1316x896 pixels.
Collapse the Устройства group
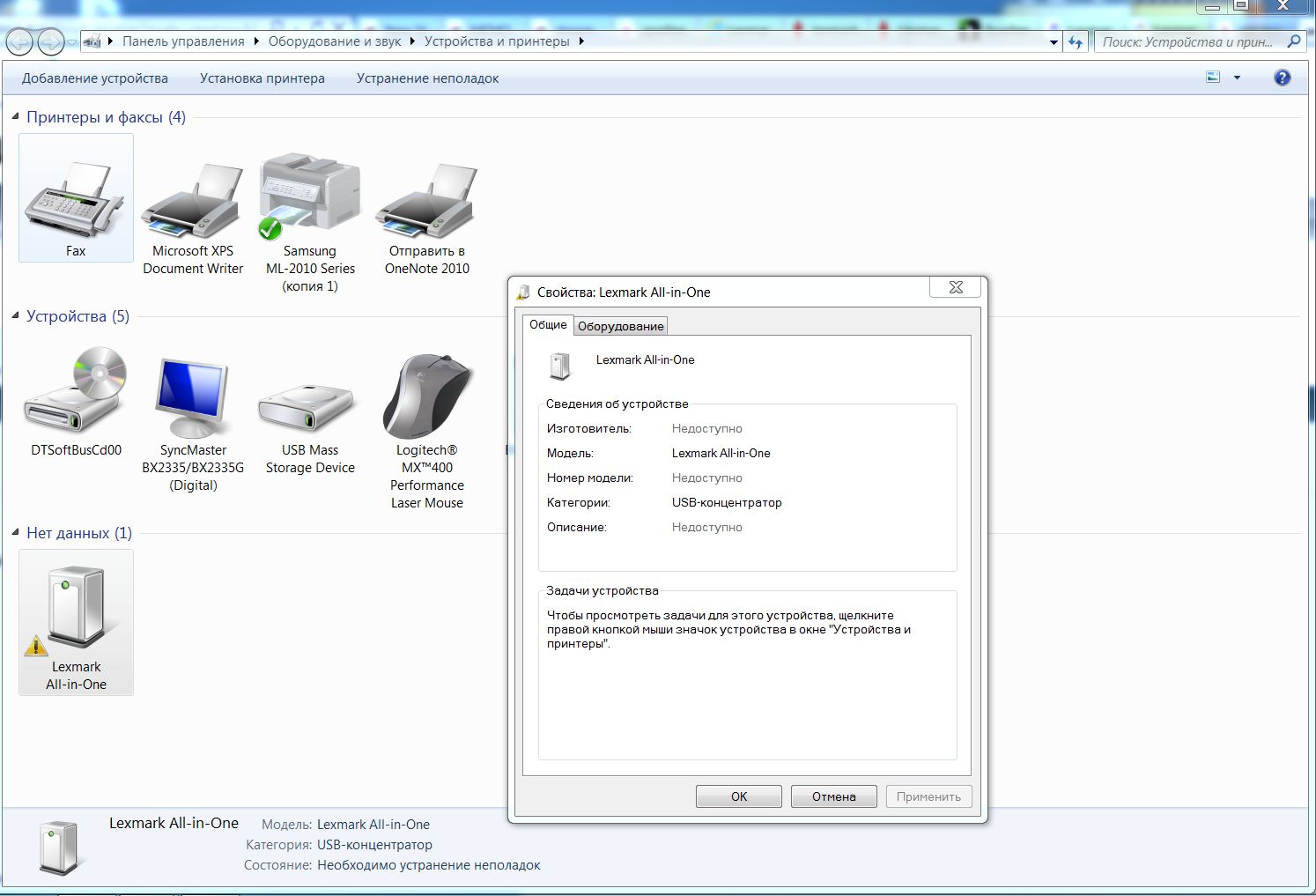pos(15,315)
